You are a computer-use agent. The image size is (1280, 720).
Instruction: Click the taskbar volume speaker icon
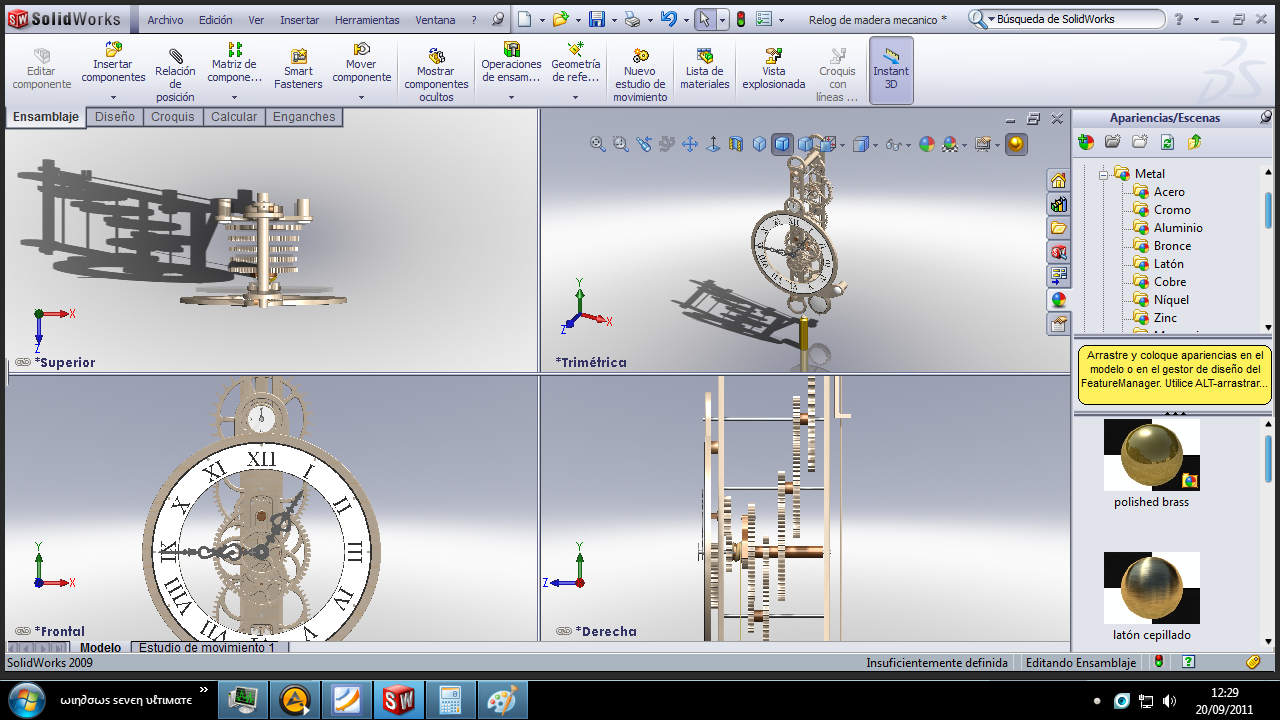click(x=1170, y=700)
